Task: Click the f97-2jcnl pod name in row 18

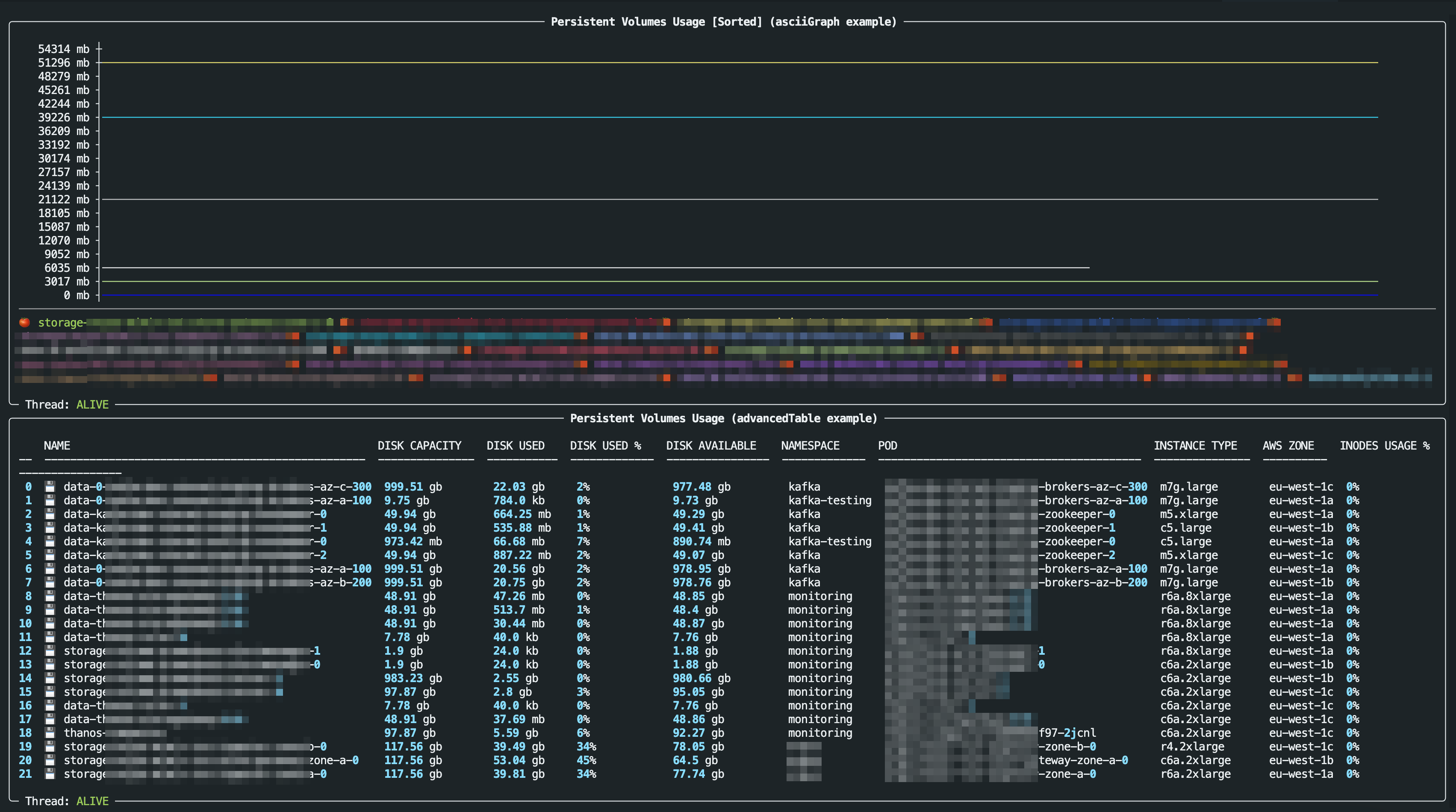Action: coord(1067,733)
